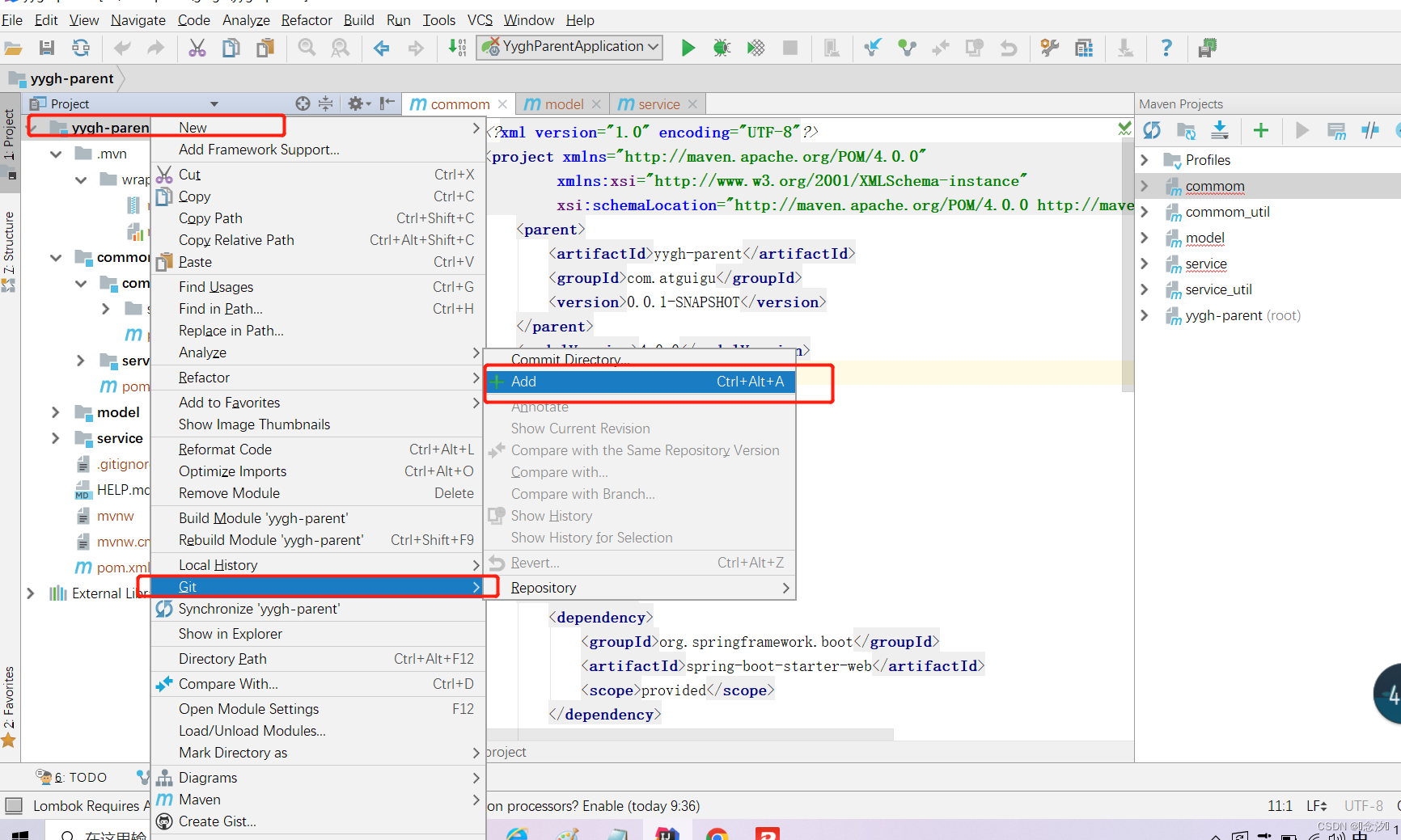Select Open Module Settings entry
This screenshot has height=840, width=1401.
[x=319, y=709]
